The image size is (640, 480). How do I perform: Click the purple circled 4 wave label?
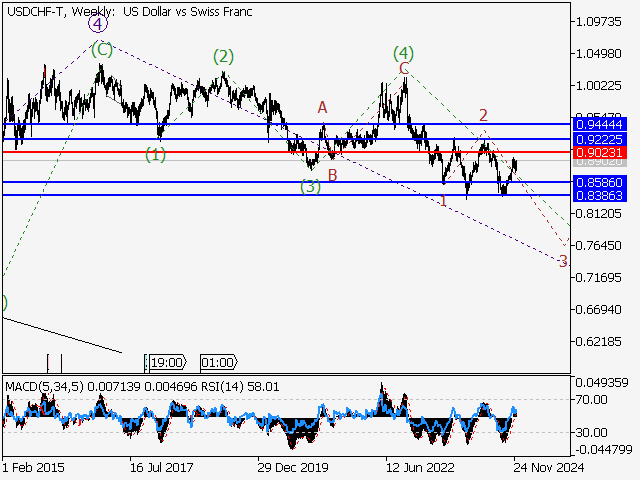(x=97, y=24)
